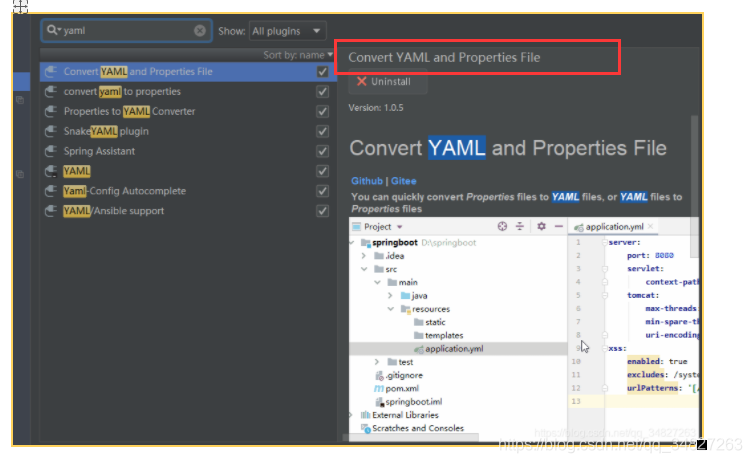
Task: Click the Scratches and Consoles icon
Action: click(x=366, y=428)
